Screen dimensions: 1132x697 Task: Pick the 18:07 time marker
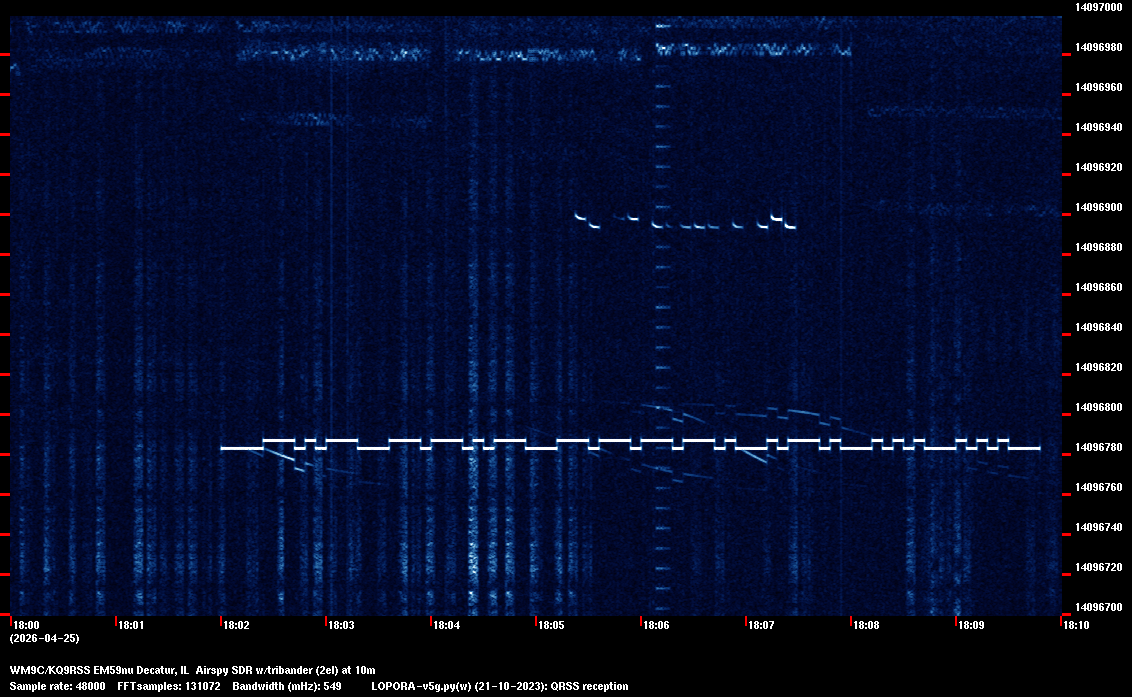pos(761,625)
